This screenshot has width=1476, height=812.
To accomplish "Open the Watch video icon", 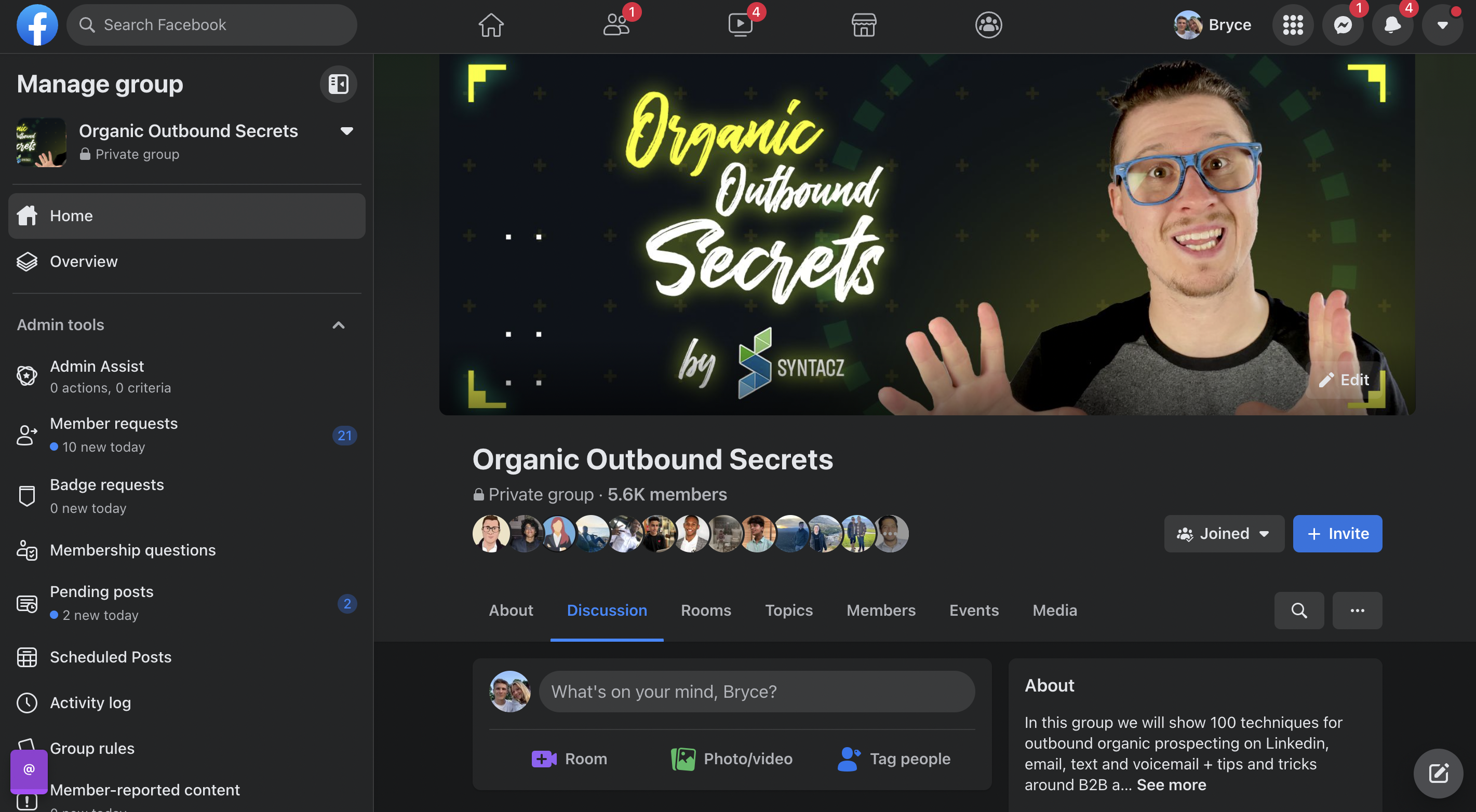I will click(740, 24).
